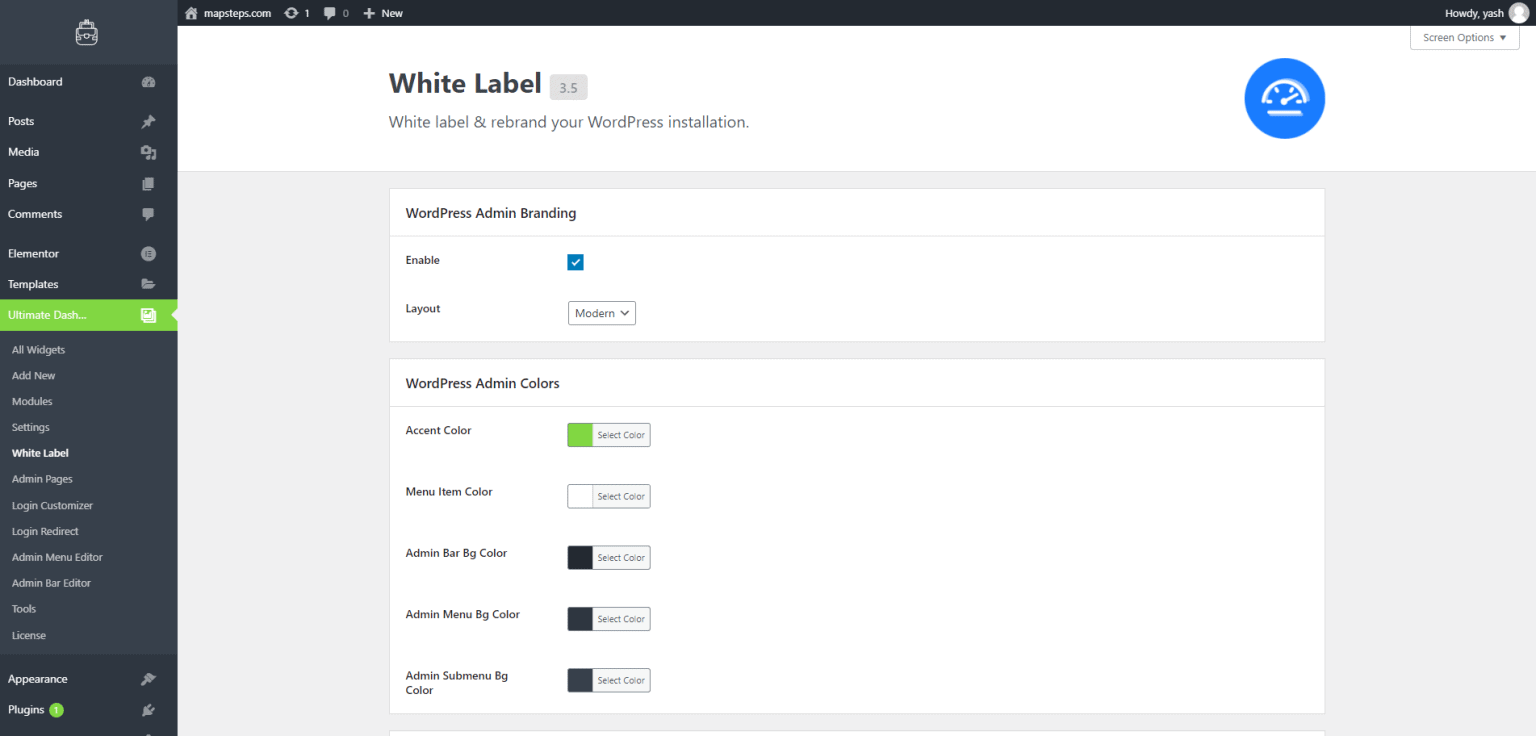
Task: Open the Media library icon
Action: (x=148, y=152)
